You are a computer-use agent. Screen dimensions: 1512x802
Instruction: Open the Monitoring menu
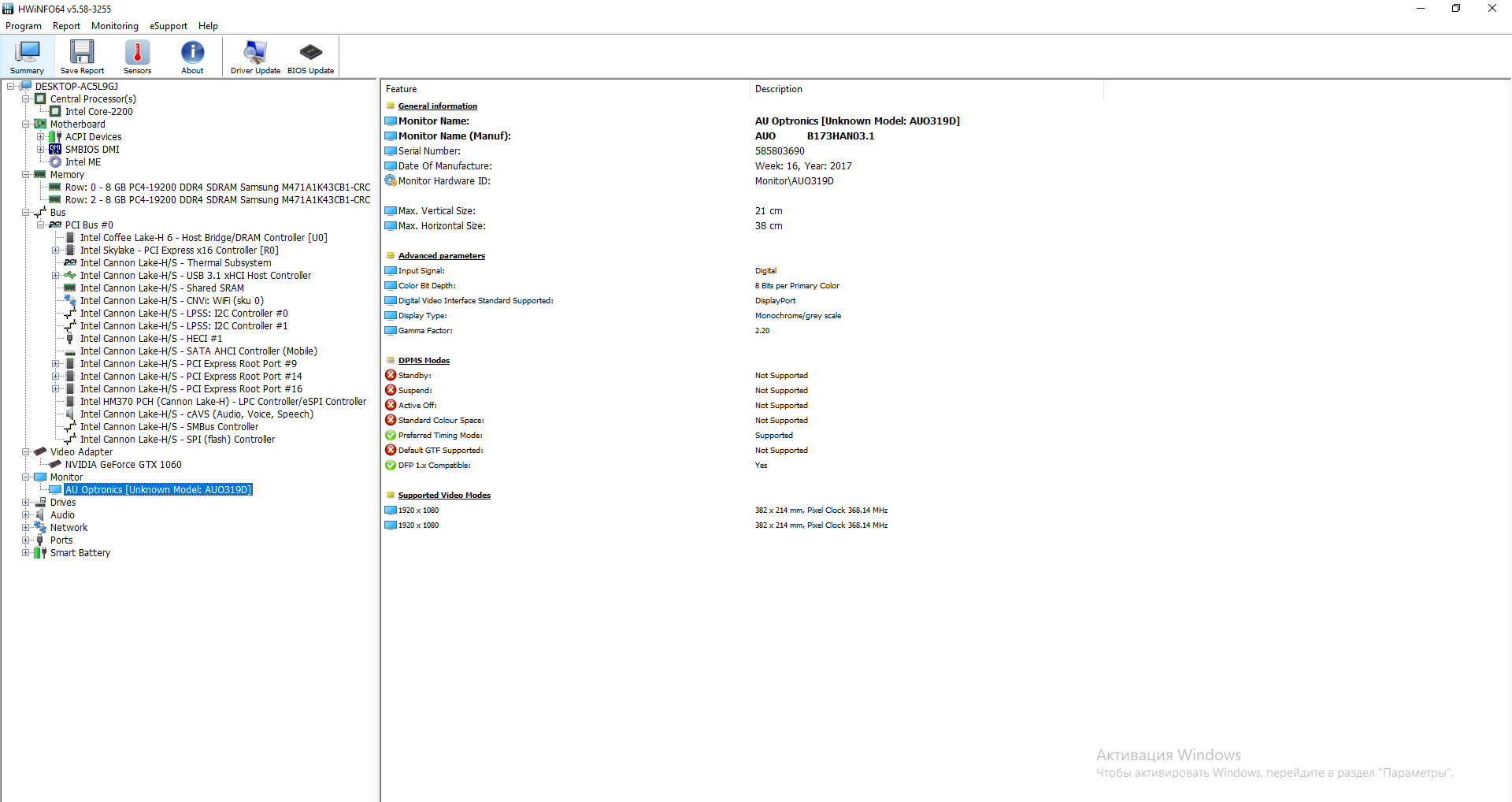(115, 26)
